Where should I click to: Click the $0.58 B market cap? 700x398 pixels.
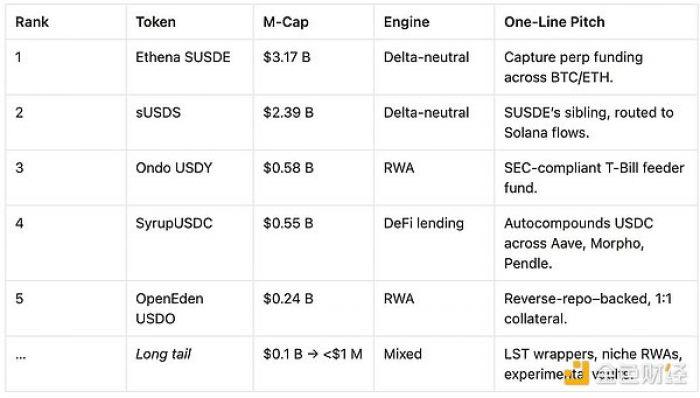(x=288, y=168)
